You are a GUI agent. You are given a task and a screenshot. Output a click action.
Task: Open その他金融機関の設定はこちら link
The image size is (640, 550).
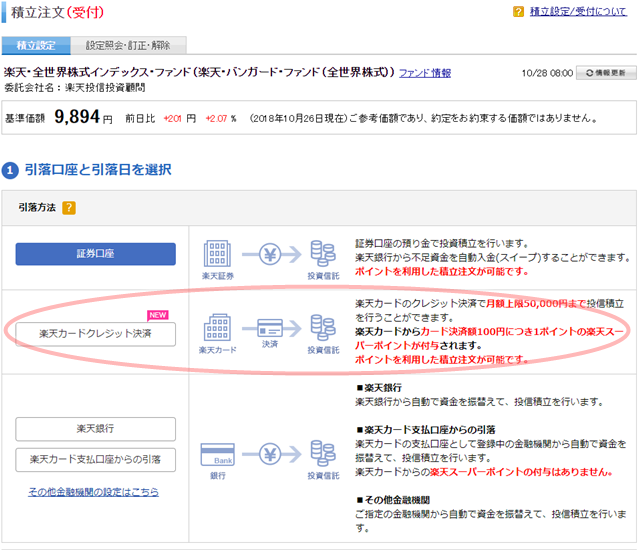[93, 492]
